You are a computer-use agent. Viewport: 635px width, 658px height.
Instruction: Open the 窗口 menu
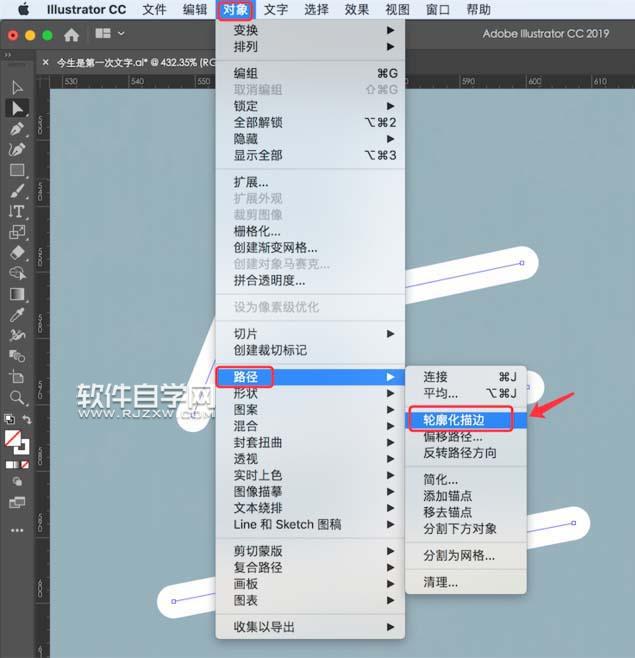click(x=438, y=9)
